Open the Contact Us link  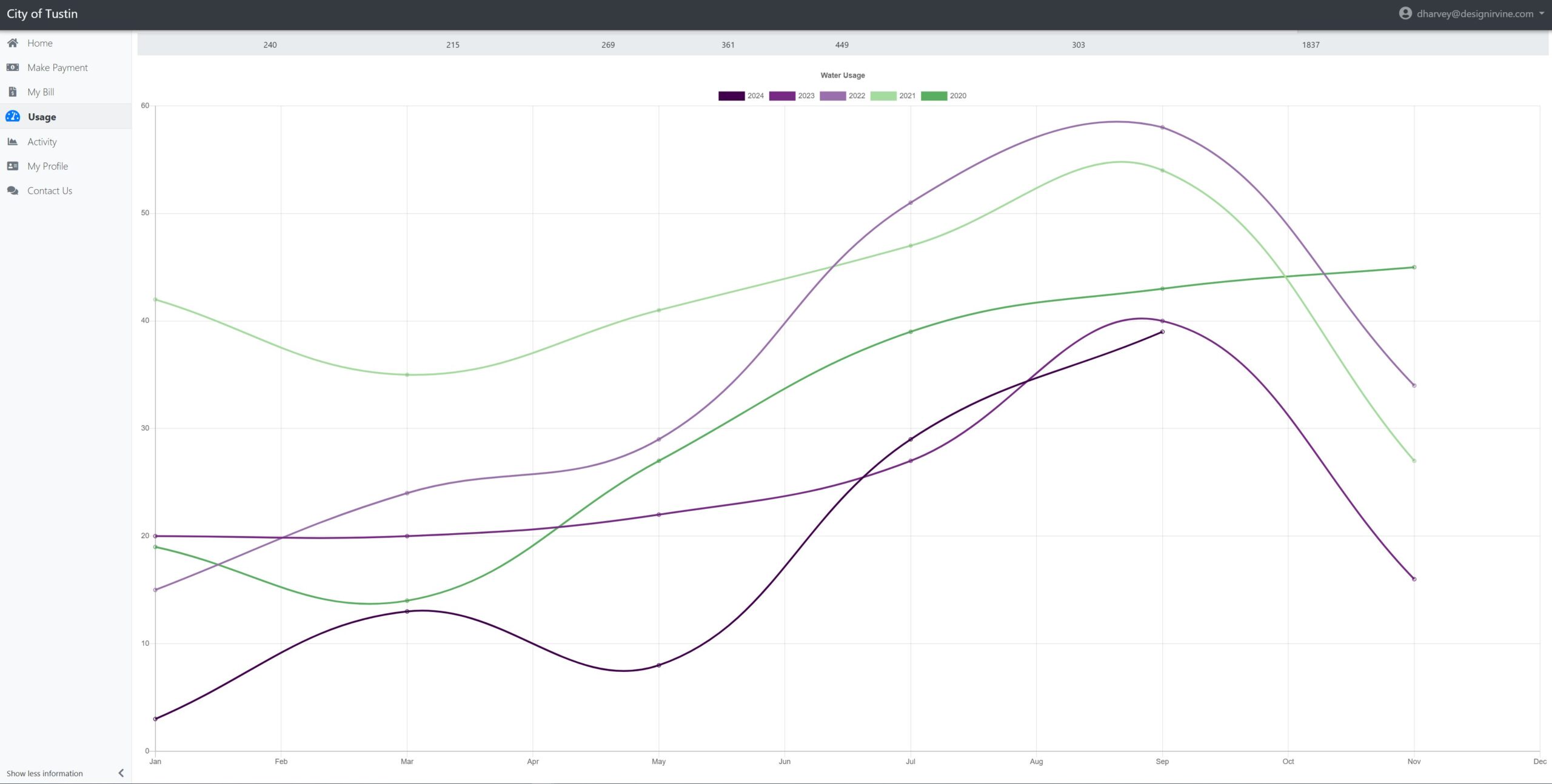(x=50, y=191)
